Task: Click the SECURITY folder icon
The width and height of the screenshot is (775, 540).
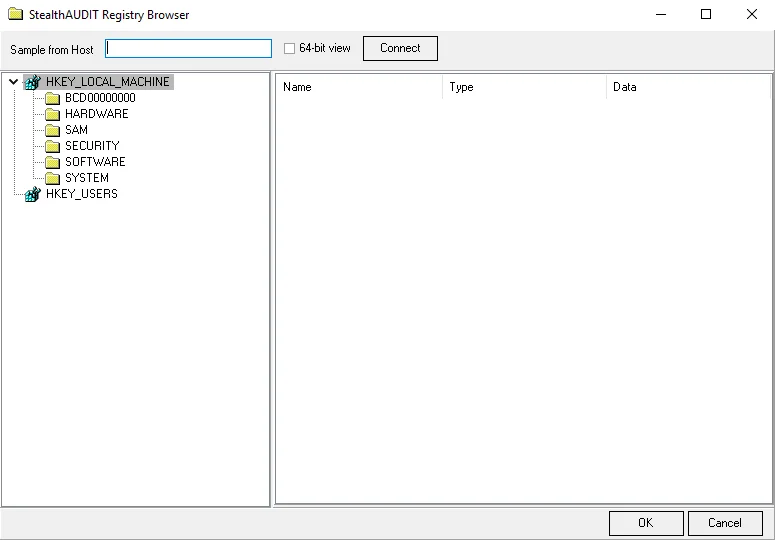Action: tap(52, 146)
